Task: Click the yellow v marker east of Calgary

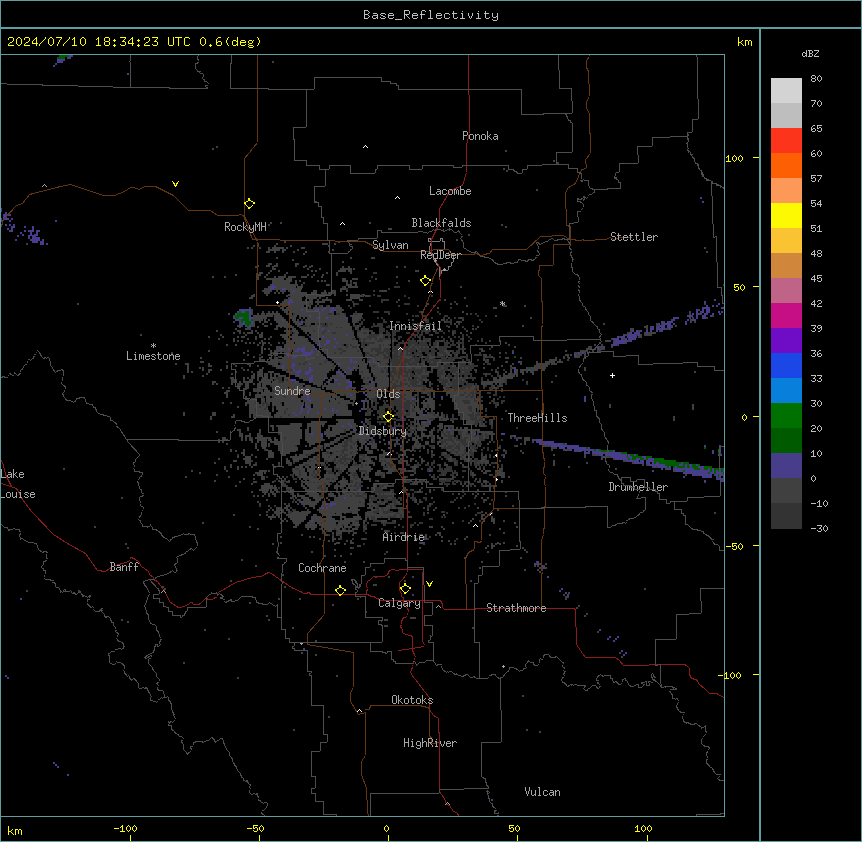Action: coord(429,584)
